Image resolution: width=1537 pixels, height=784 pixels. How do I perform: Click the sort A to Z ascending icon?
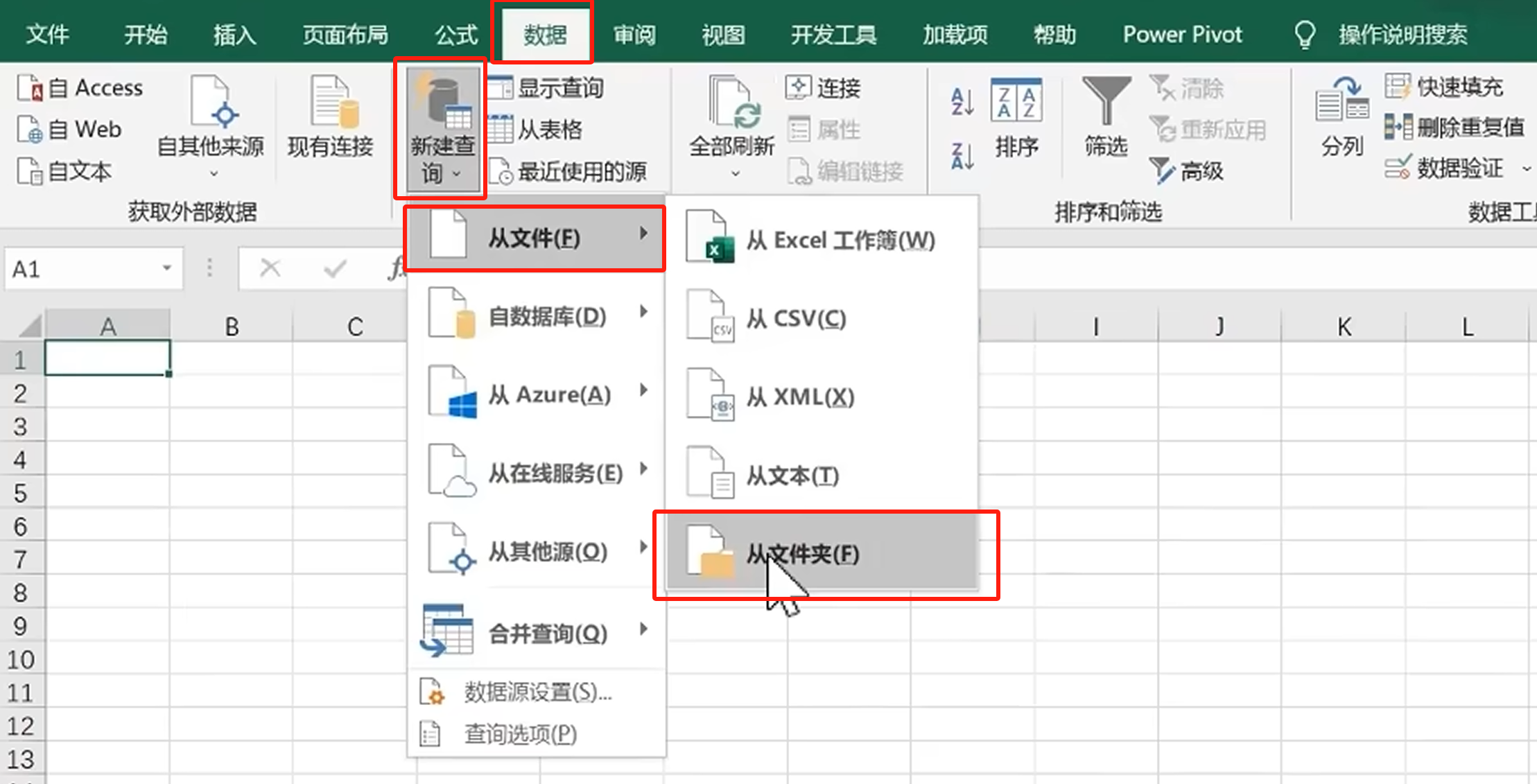coord(962,101)
